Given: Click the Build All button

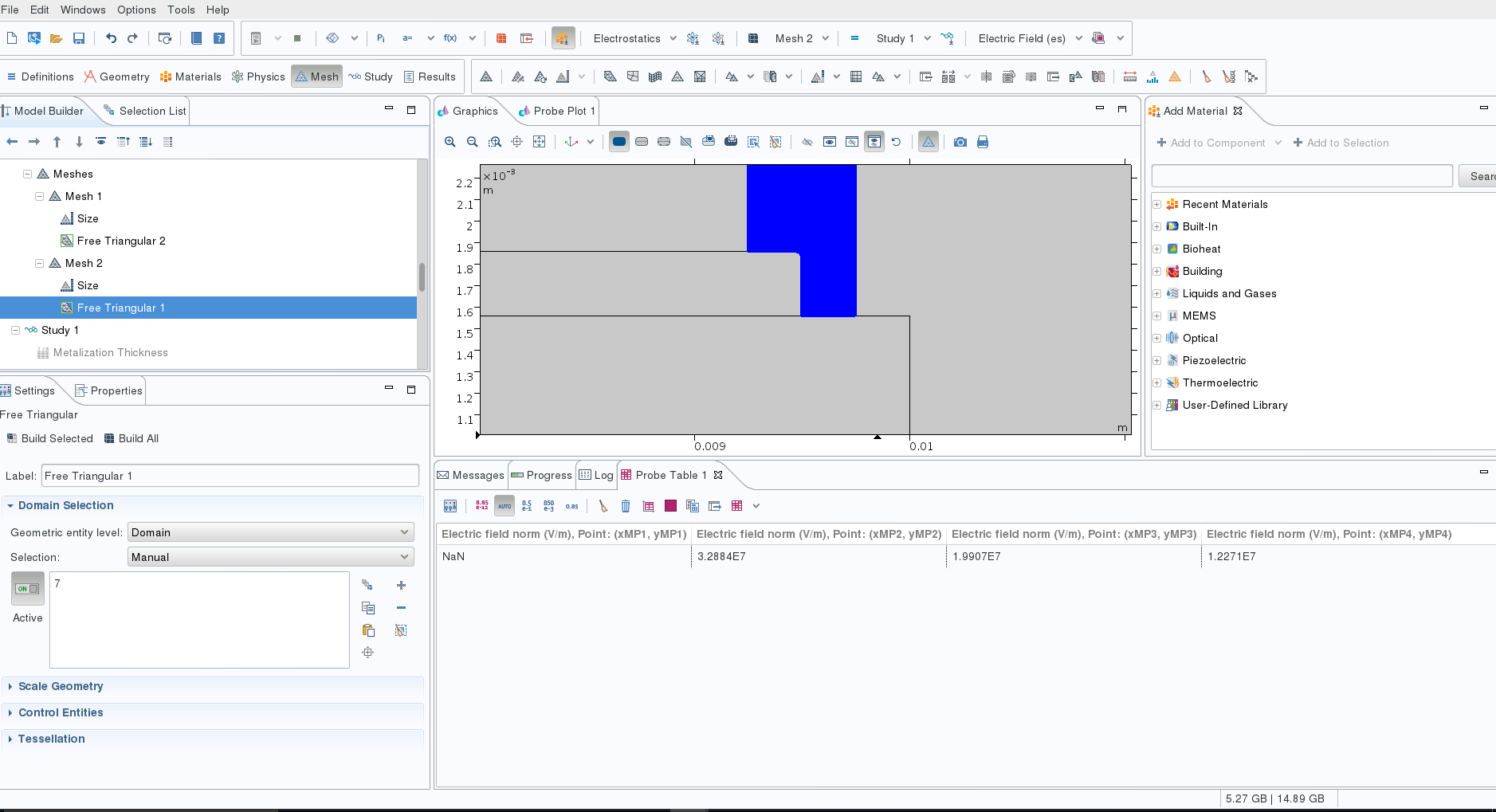Looking at the screenshot, I should pos(132,438).
